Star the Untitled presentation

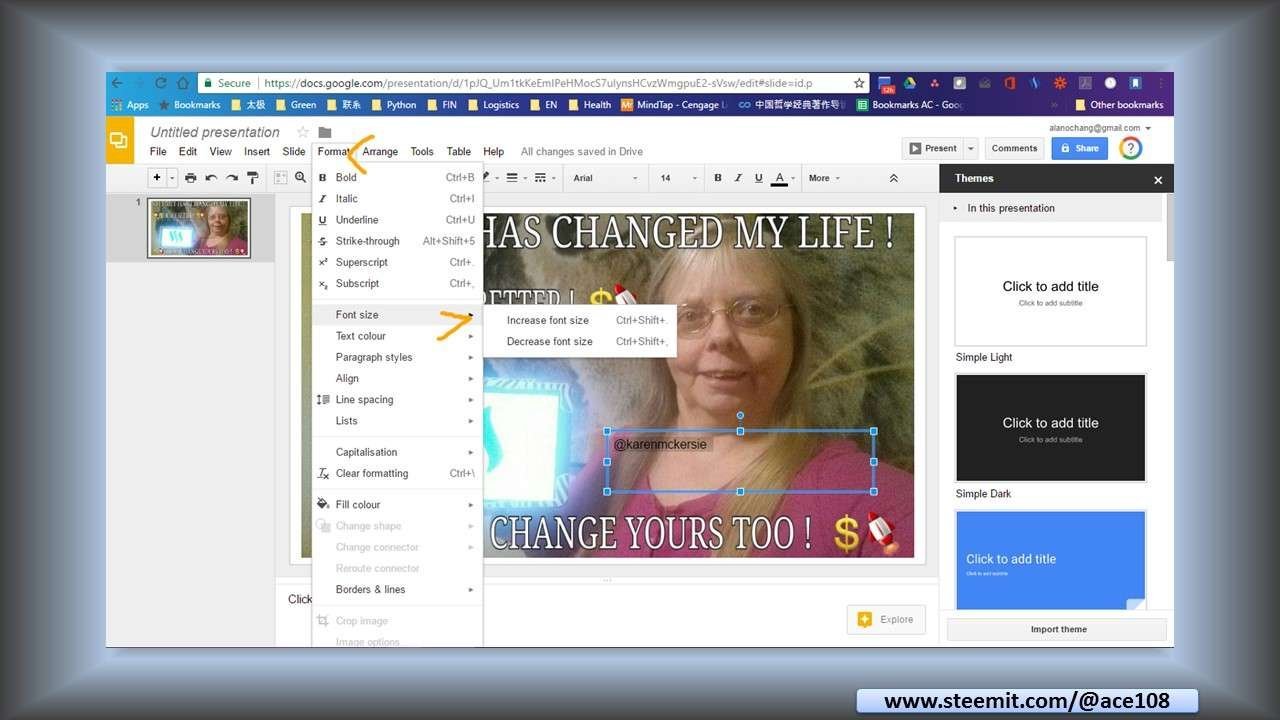[303, 132]
